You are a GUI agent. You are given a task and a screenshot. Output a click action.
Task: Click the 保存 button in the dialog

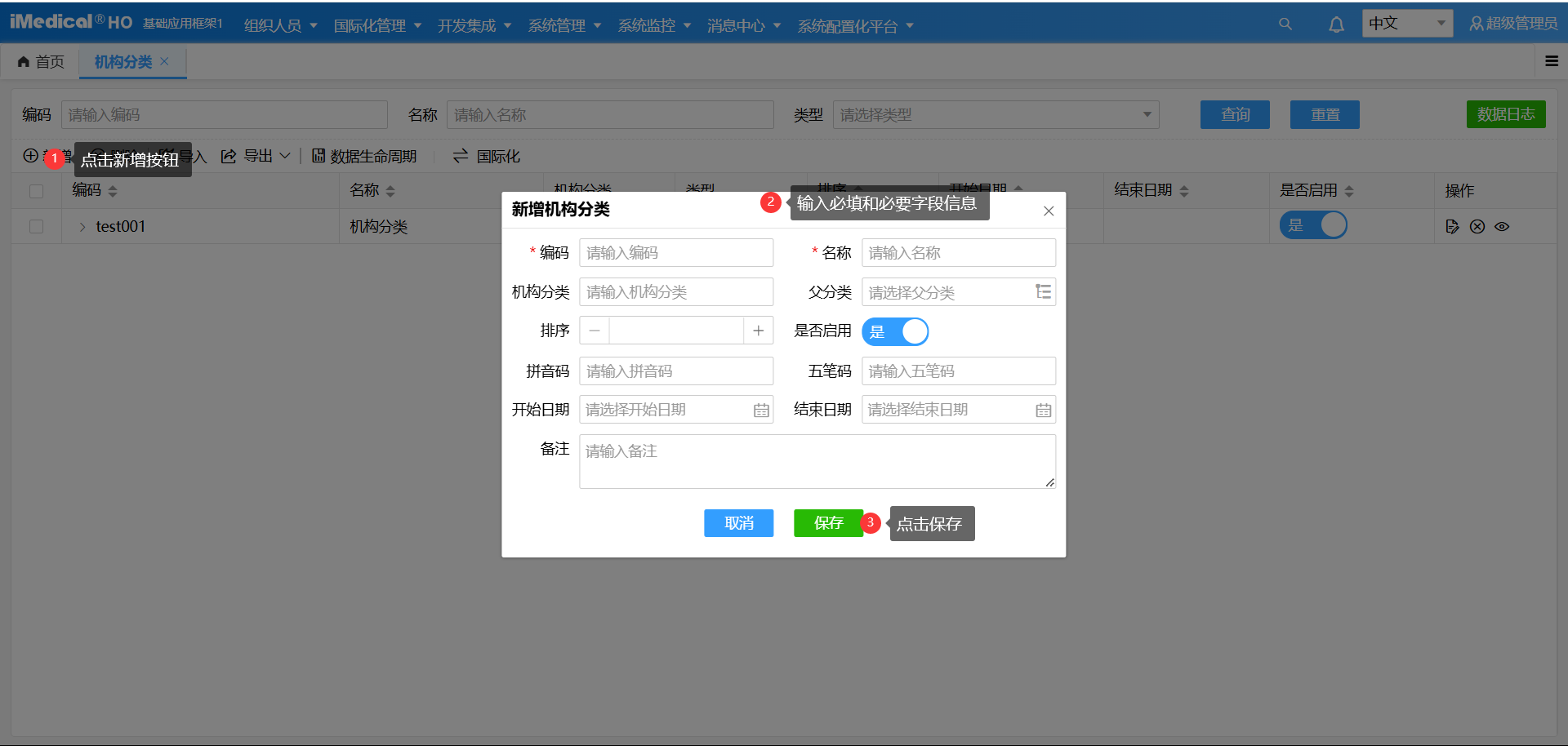click(827, 523)
